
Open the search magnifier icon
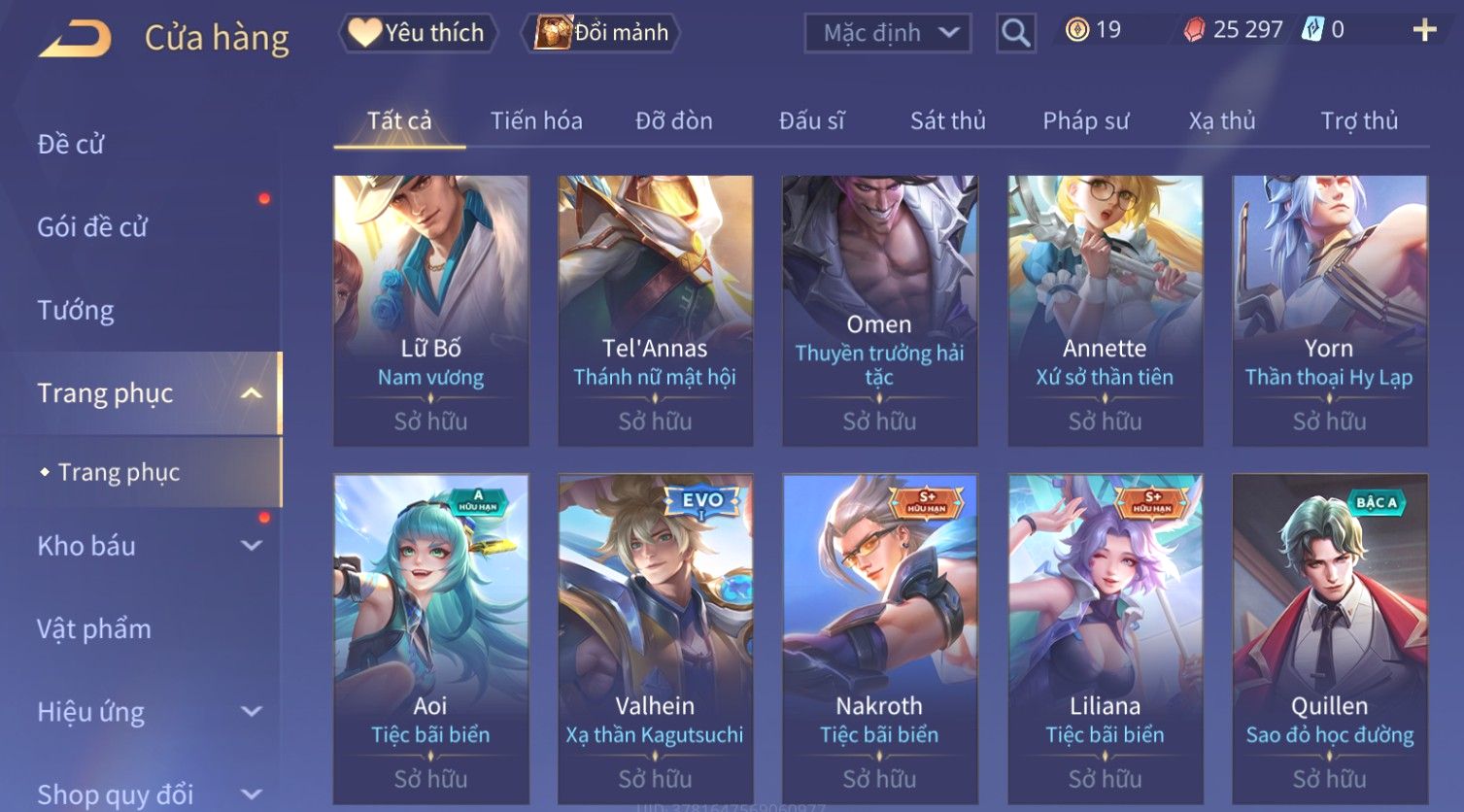click(x=1015, y=33)
